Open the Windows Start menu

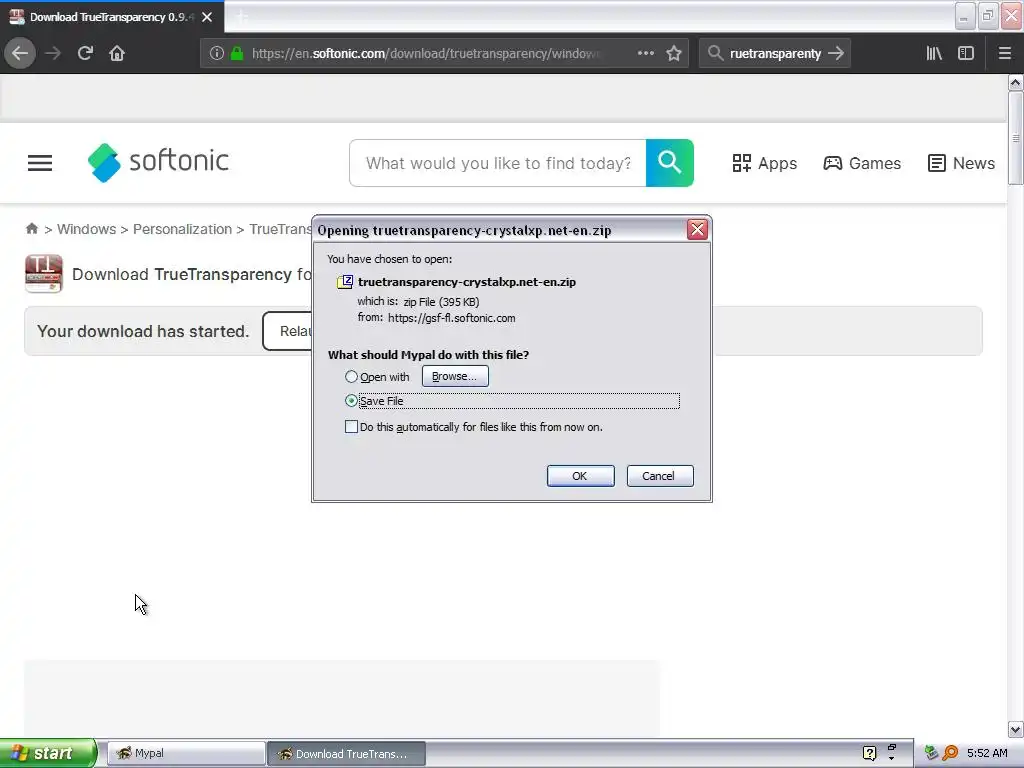[x=48, y=753]
